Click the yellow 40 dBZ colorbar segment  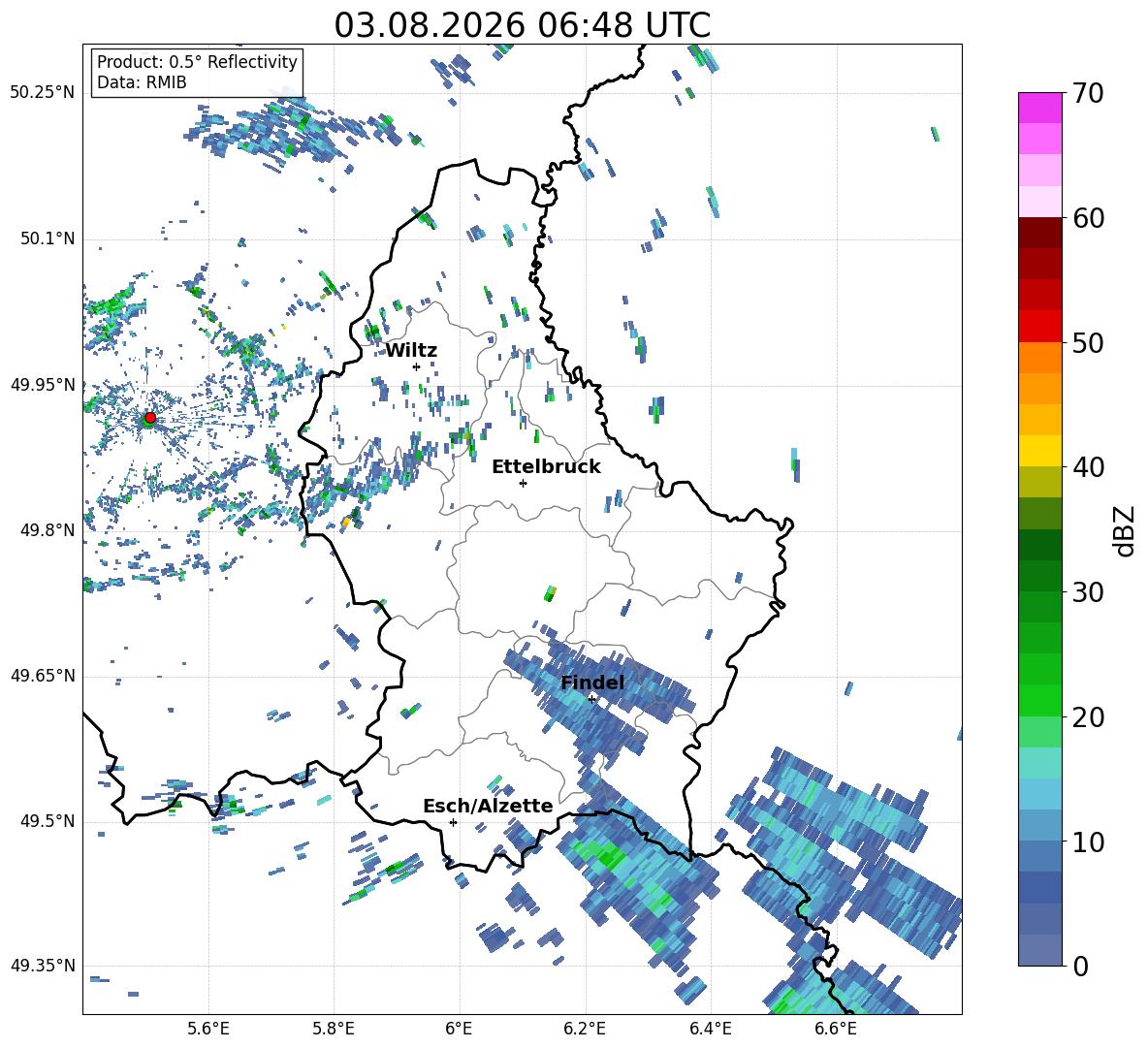coord(1039,451)
